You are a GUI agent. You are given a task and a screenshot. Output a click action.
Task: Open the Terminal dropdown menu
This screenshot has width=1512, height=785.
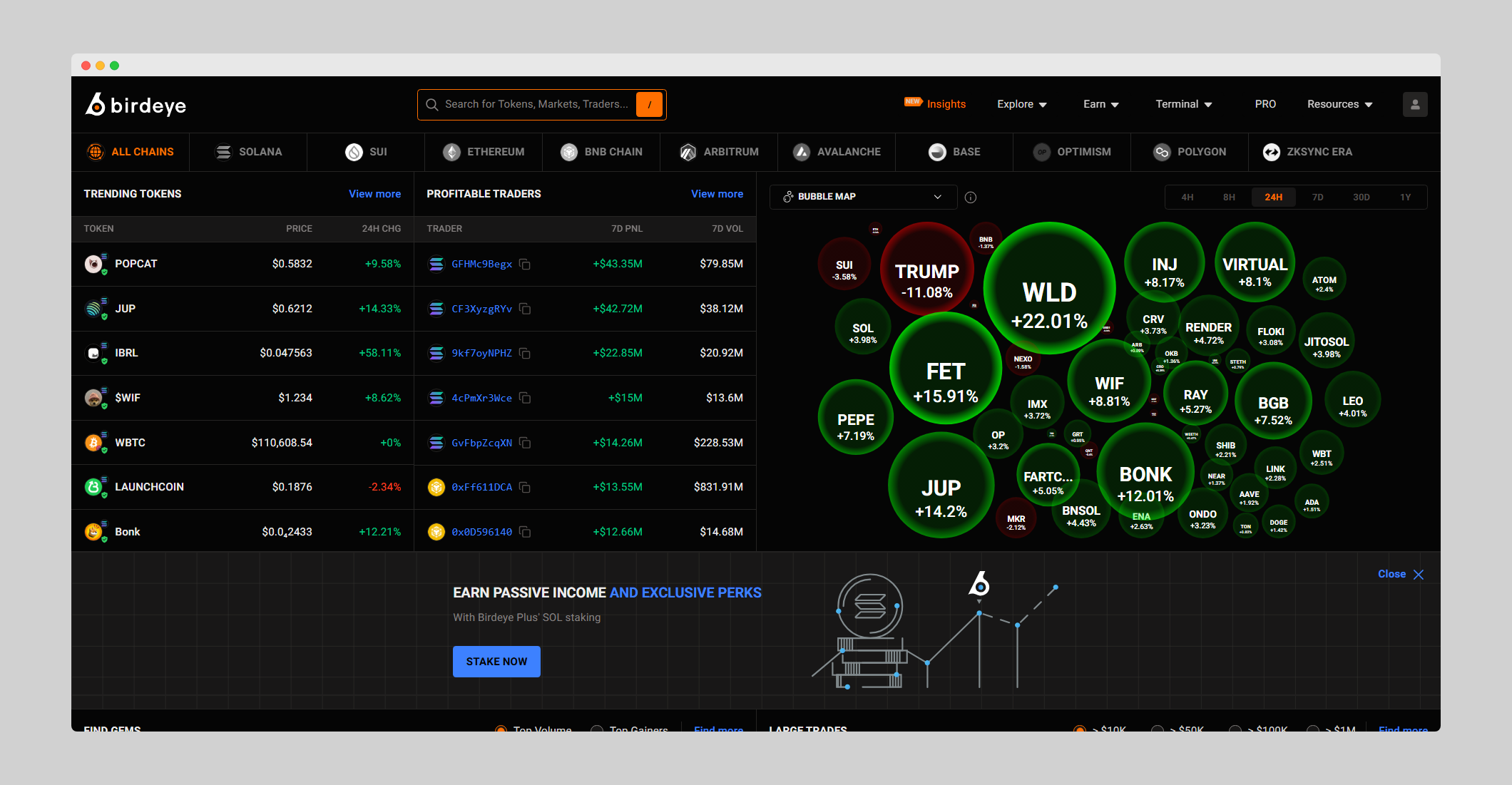pyautogui.click(x=1184, y=104)
